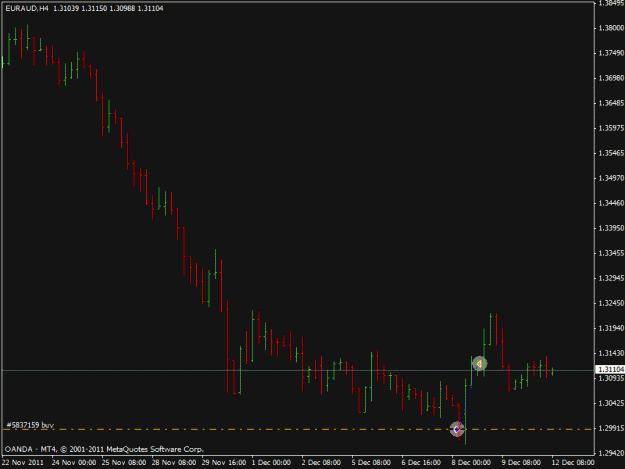Click the order close arrow marker
The image size is (625, 469).
click(x=480, y=363)
